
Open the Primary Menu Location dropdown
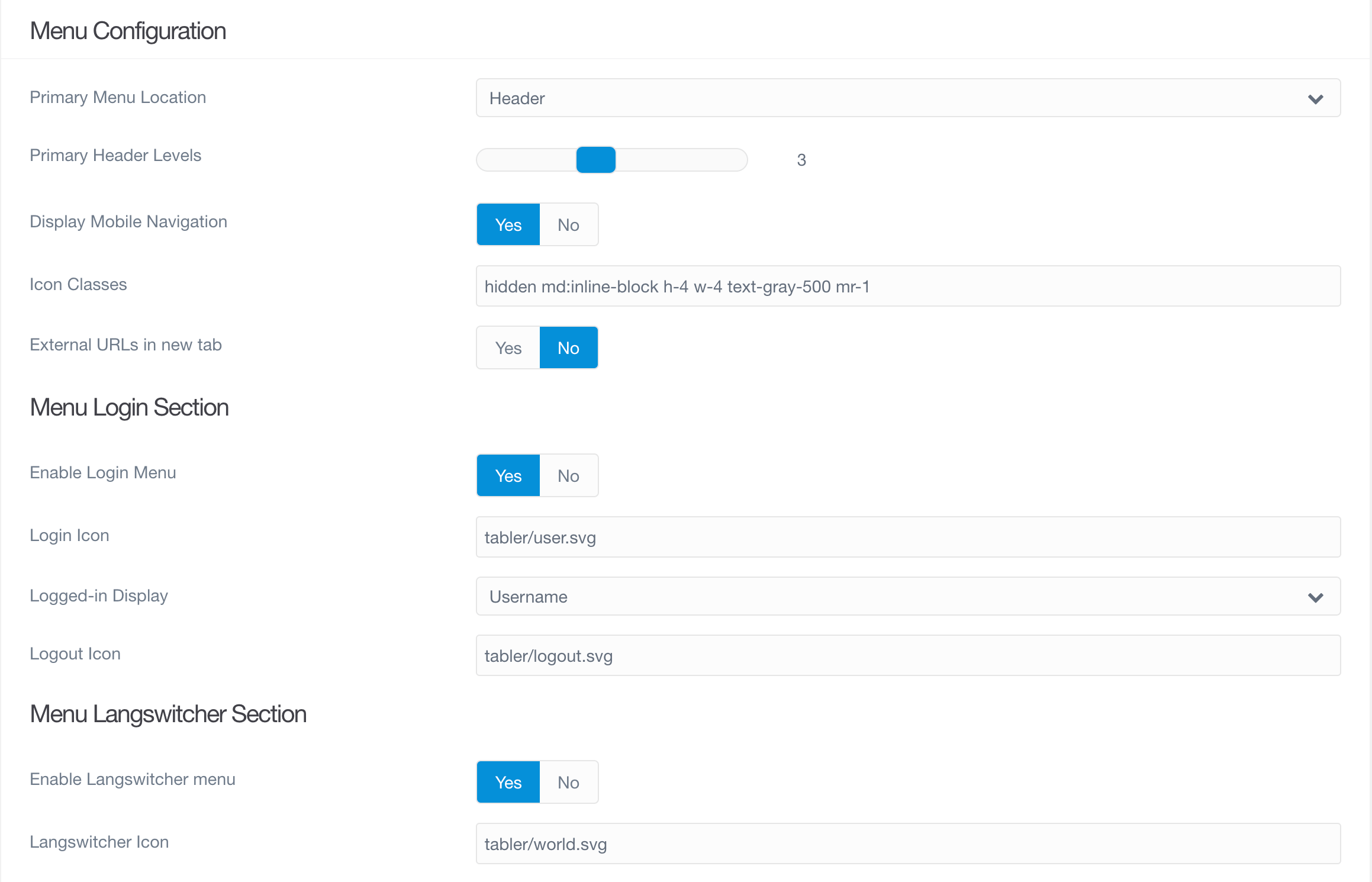click(x=908, y=98)
